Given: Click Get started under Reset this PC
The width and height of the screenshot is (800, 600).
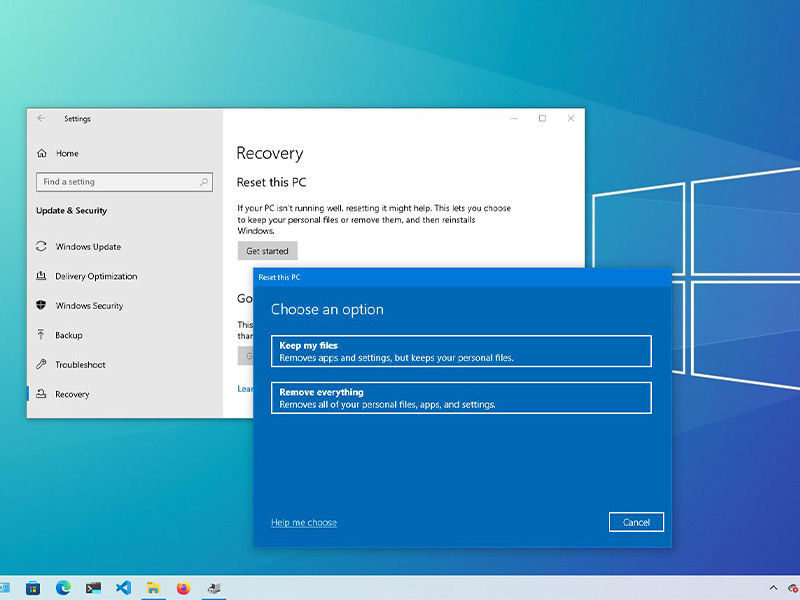Looking at the screenshot, I should (x=267, y=251).
